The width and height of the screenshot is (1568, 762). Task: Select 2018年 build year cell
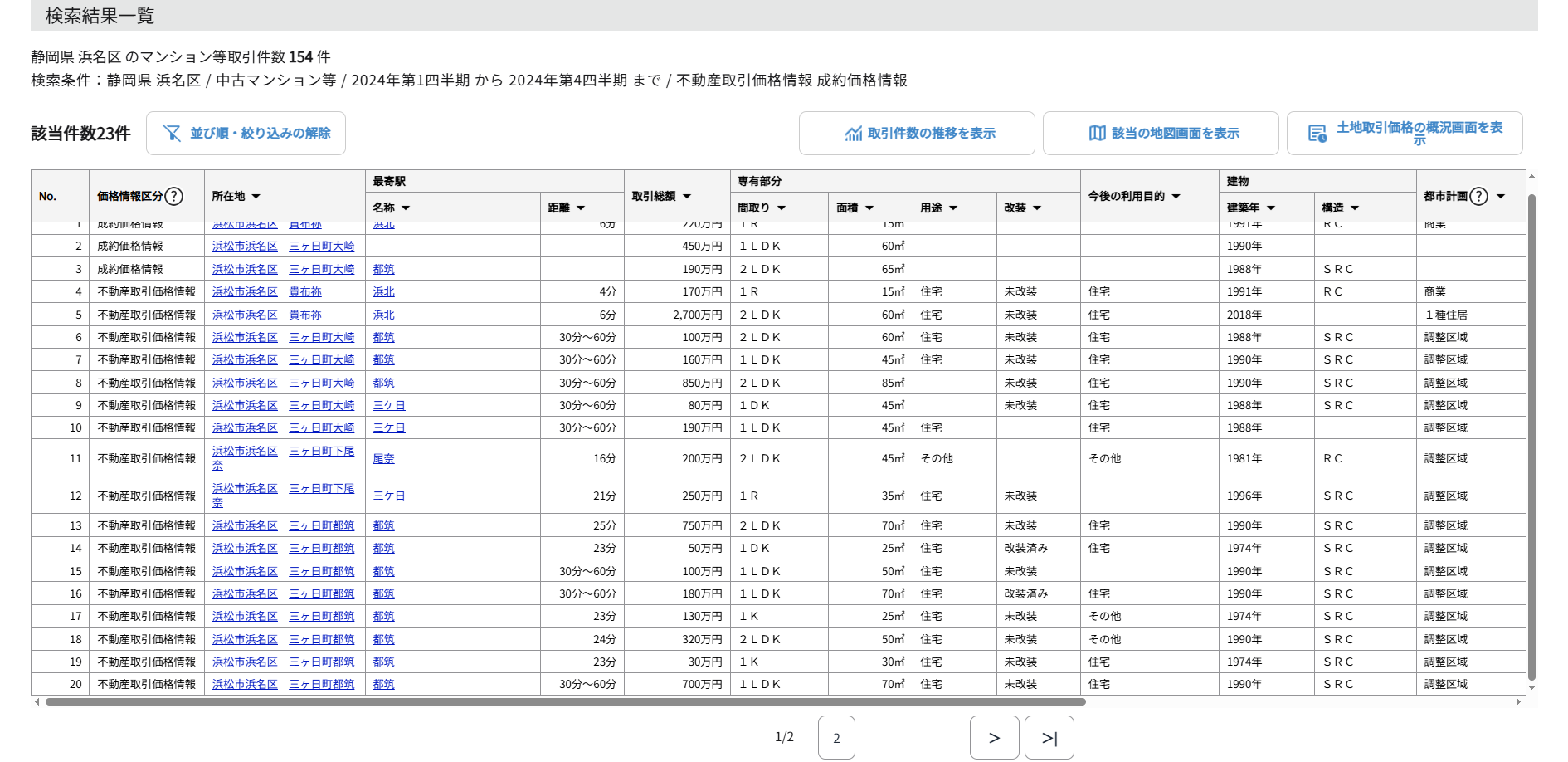pos(1267,315)
